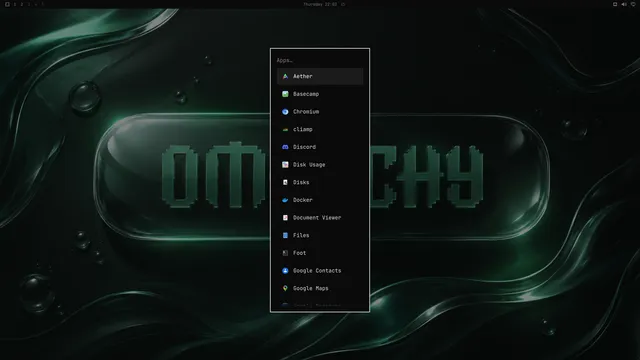Open the Disks utility
Viewport: 640px width, 360px height.
click(x=320, y=182)
